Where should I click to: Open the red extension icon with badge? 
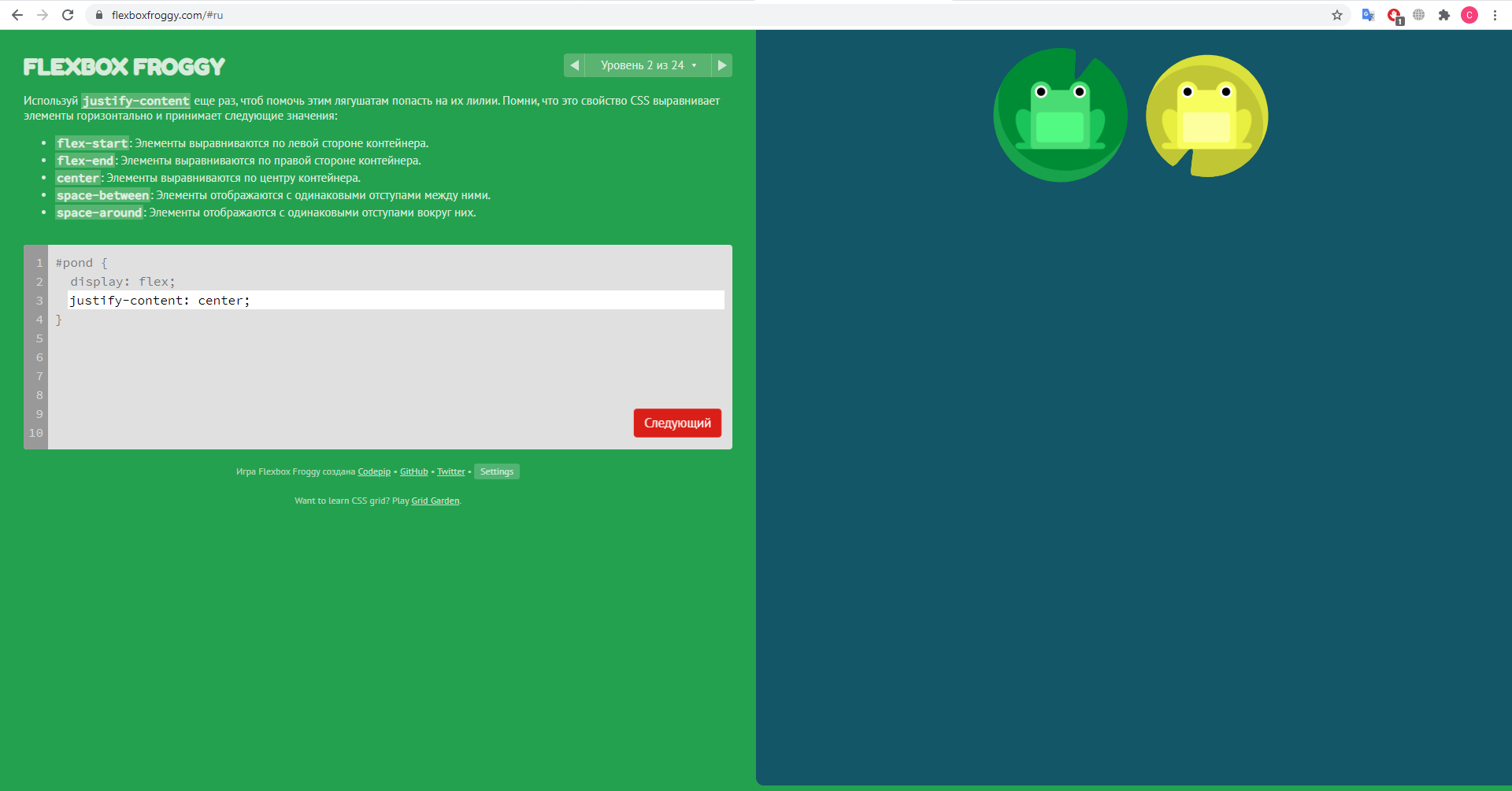click(x=1394, y=16)
